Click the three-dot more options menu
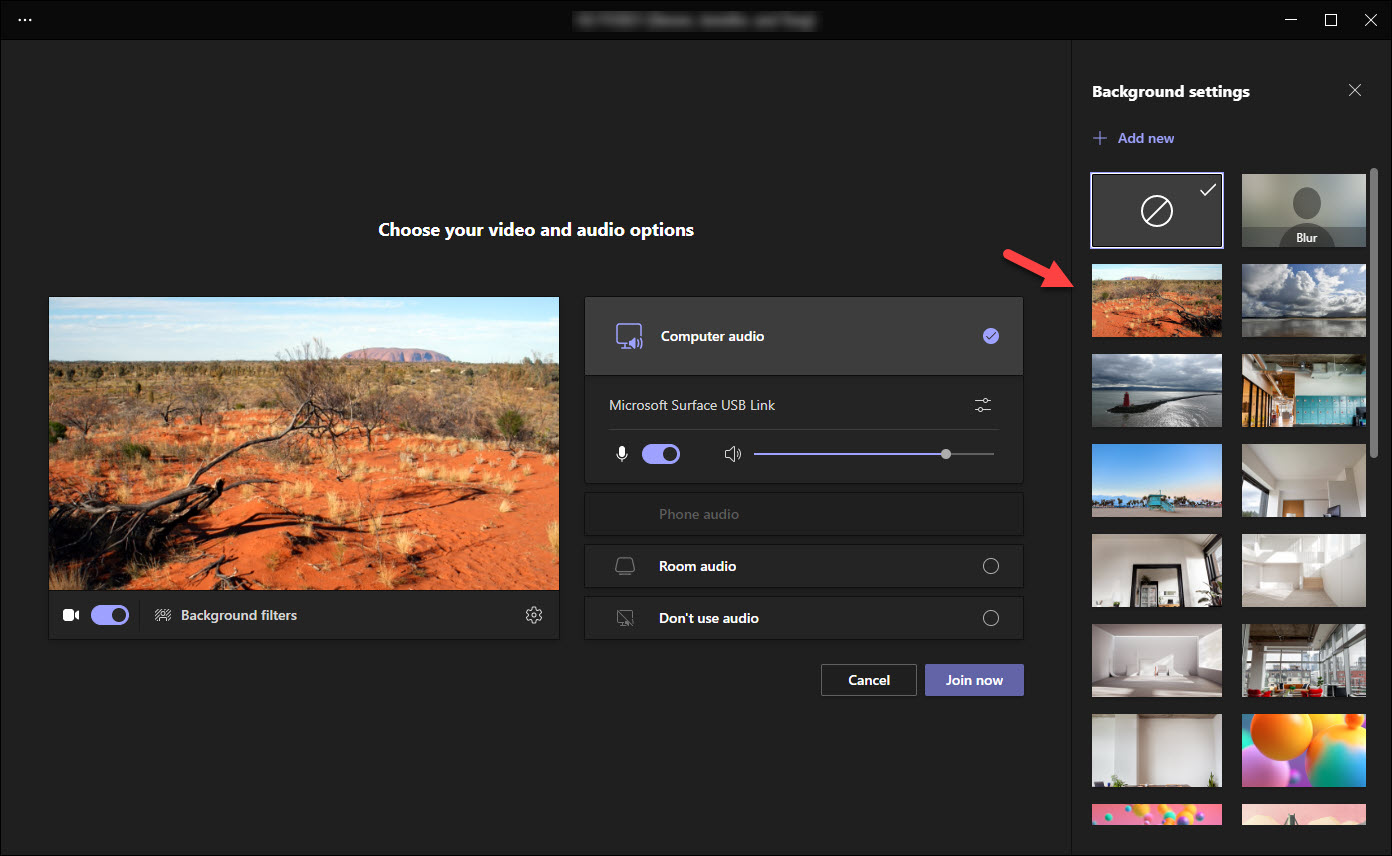 [25, 20]
